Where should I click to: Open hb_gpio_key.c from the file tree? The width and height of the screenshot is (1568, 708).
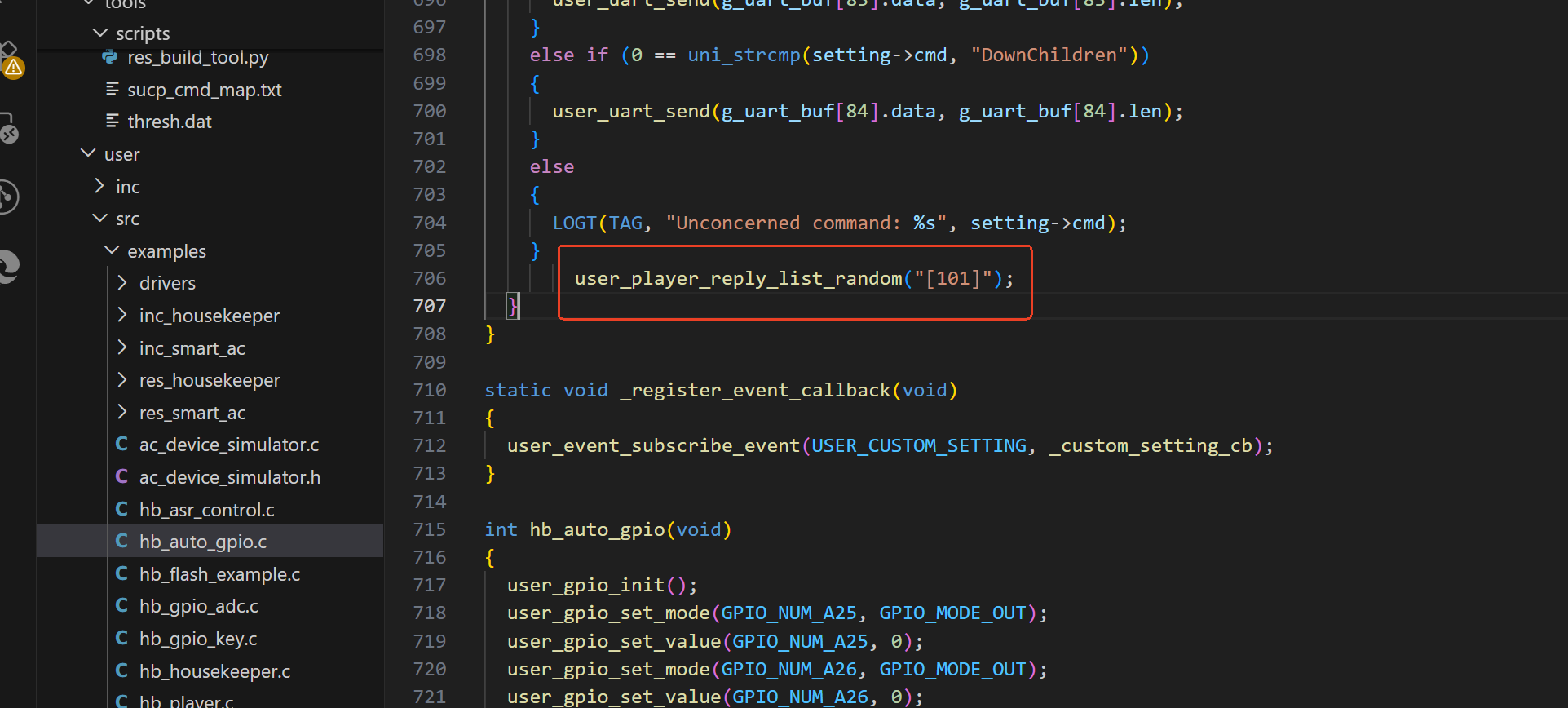click(x=198, y=639)
